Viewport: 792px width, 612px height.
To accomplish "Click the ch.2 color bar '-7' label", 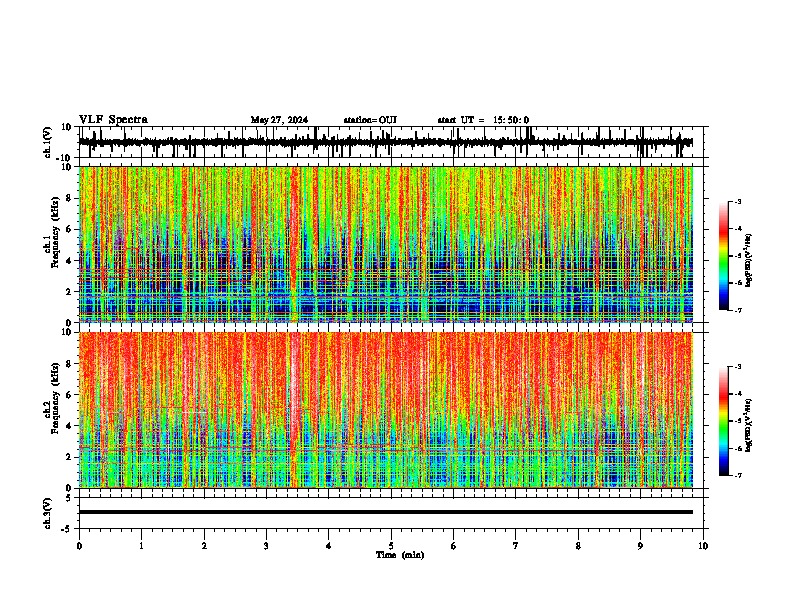I will pos(738,475).
